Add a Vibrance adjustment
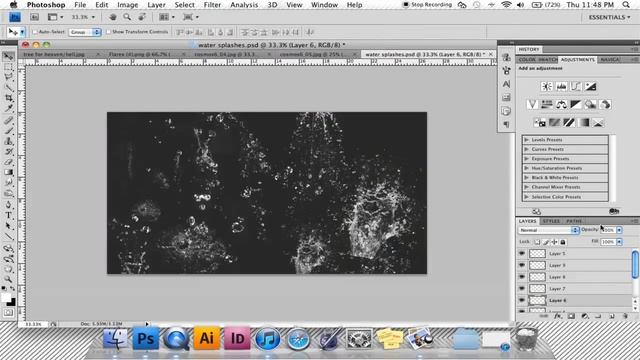 click(x=532, y=104)
